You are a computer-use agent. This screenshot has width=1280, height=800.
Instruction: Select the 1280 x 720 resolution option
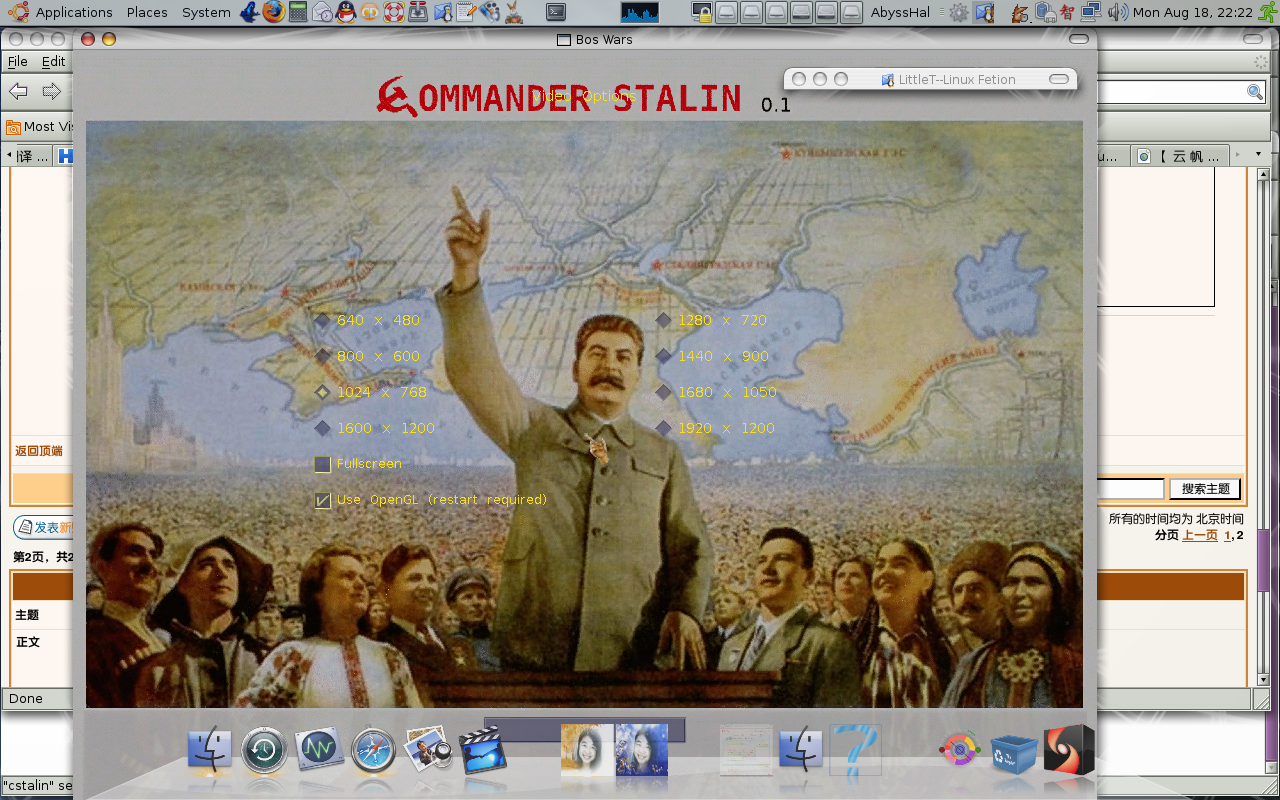pyautogui.click(x=711, y=320)
